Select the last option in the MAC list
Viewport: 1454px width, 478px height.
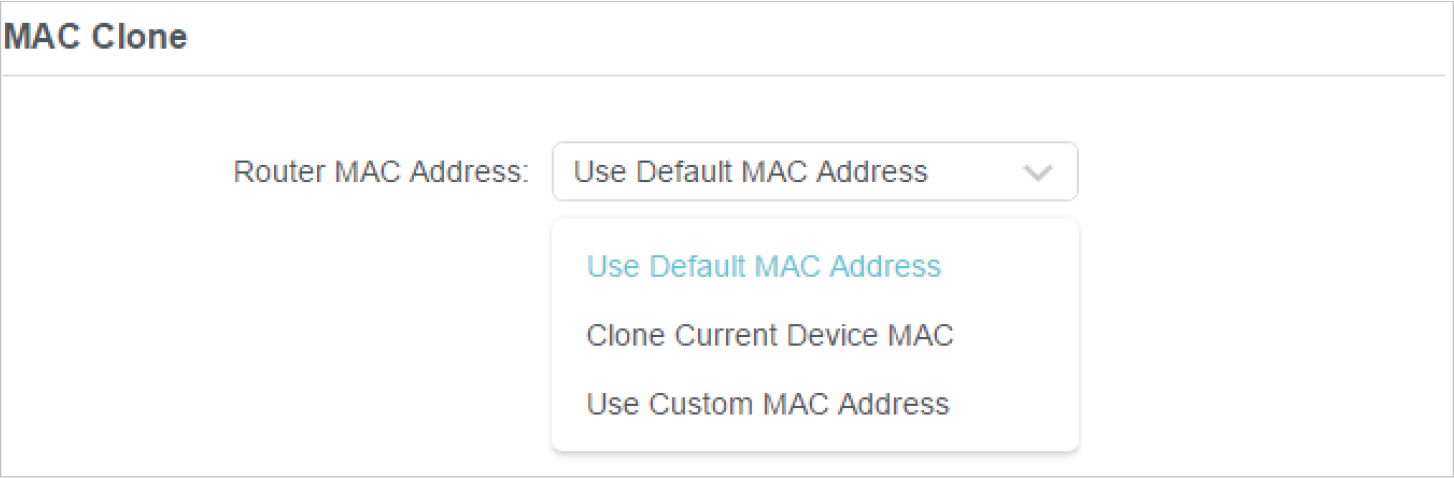[x=767, y=404]
